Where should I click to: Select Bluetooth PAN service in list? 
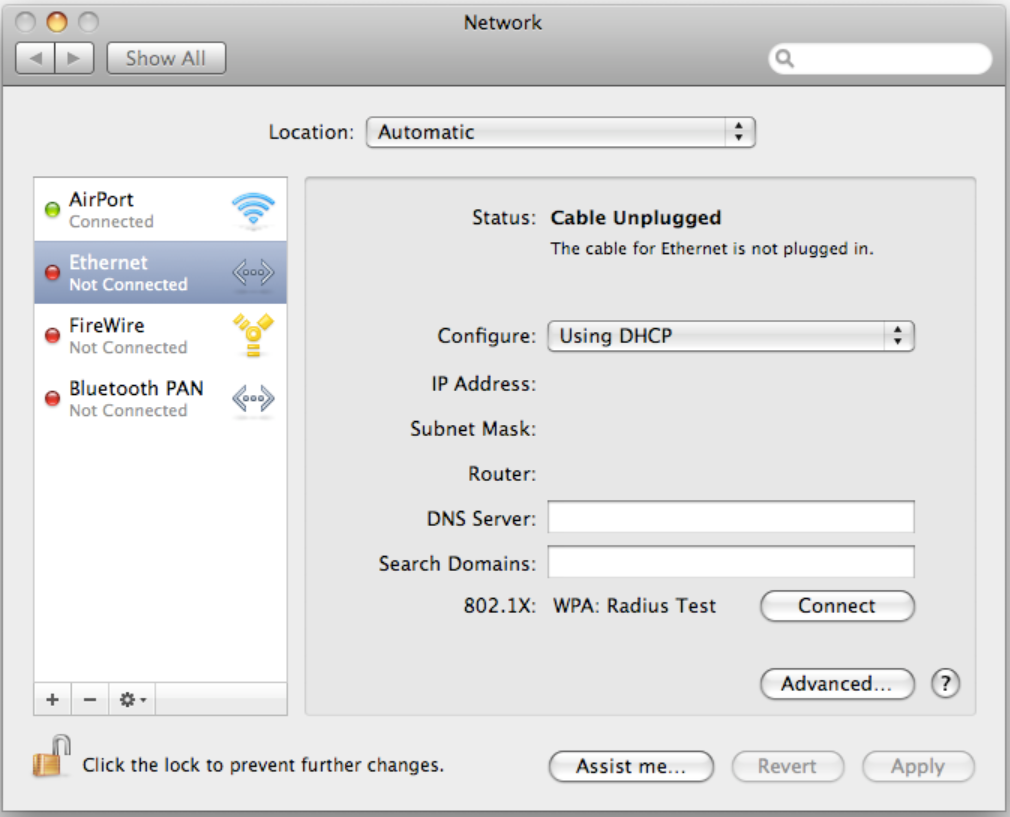click(x=135, y=398)
